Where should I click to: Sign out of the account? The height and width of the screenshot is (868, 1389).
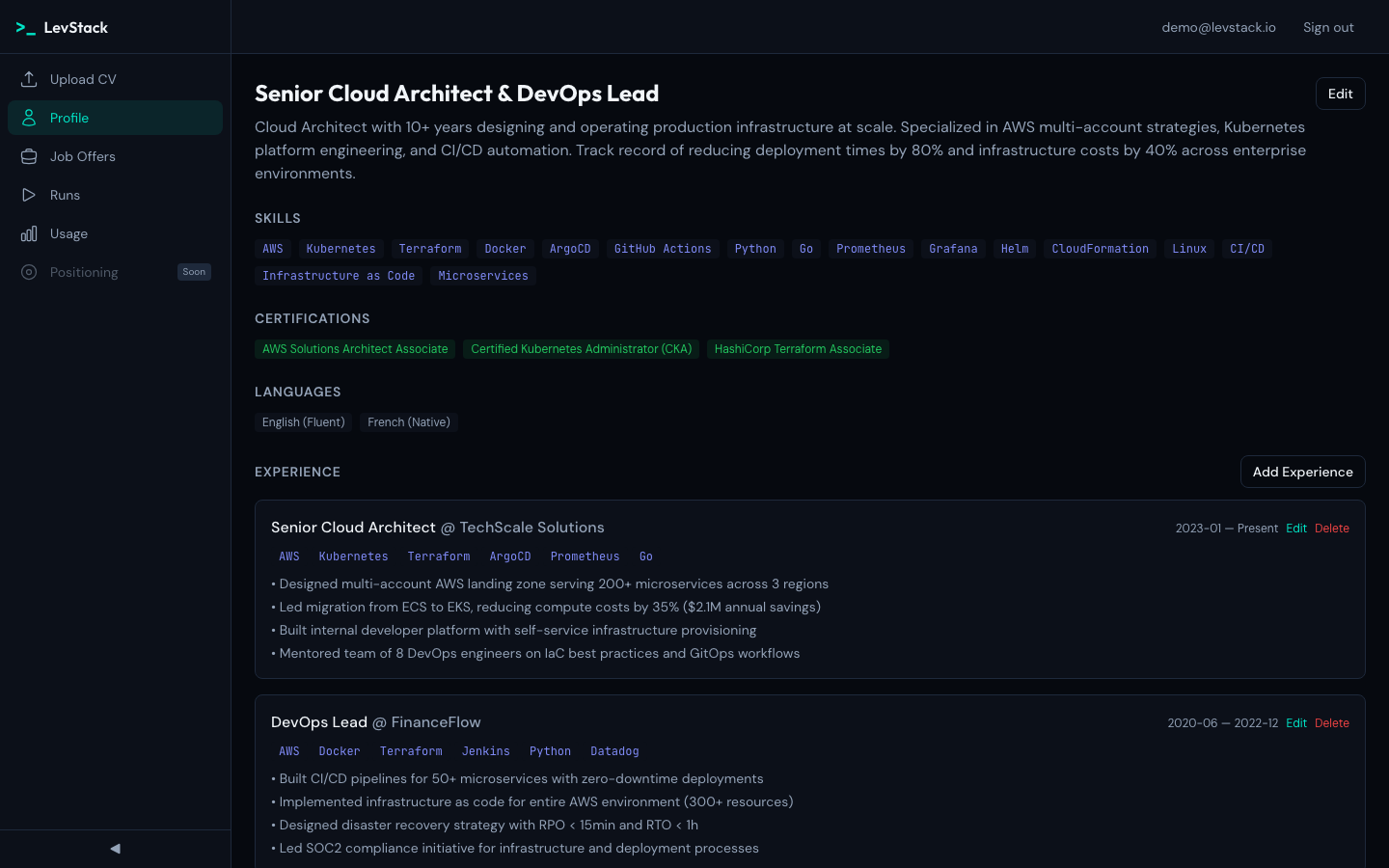point(1328,27)
